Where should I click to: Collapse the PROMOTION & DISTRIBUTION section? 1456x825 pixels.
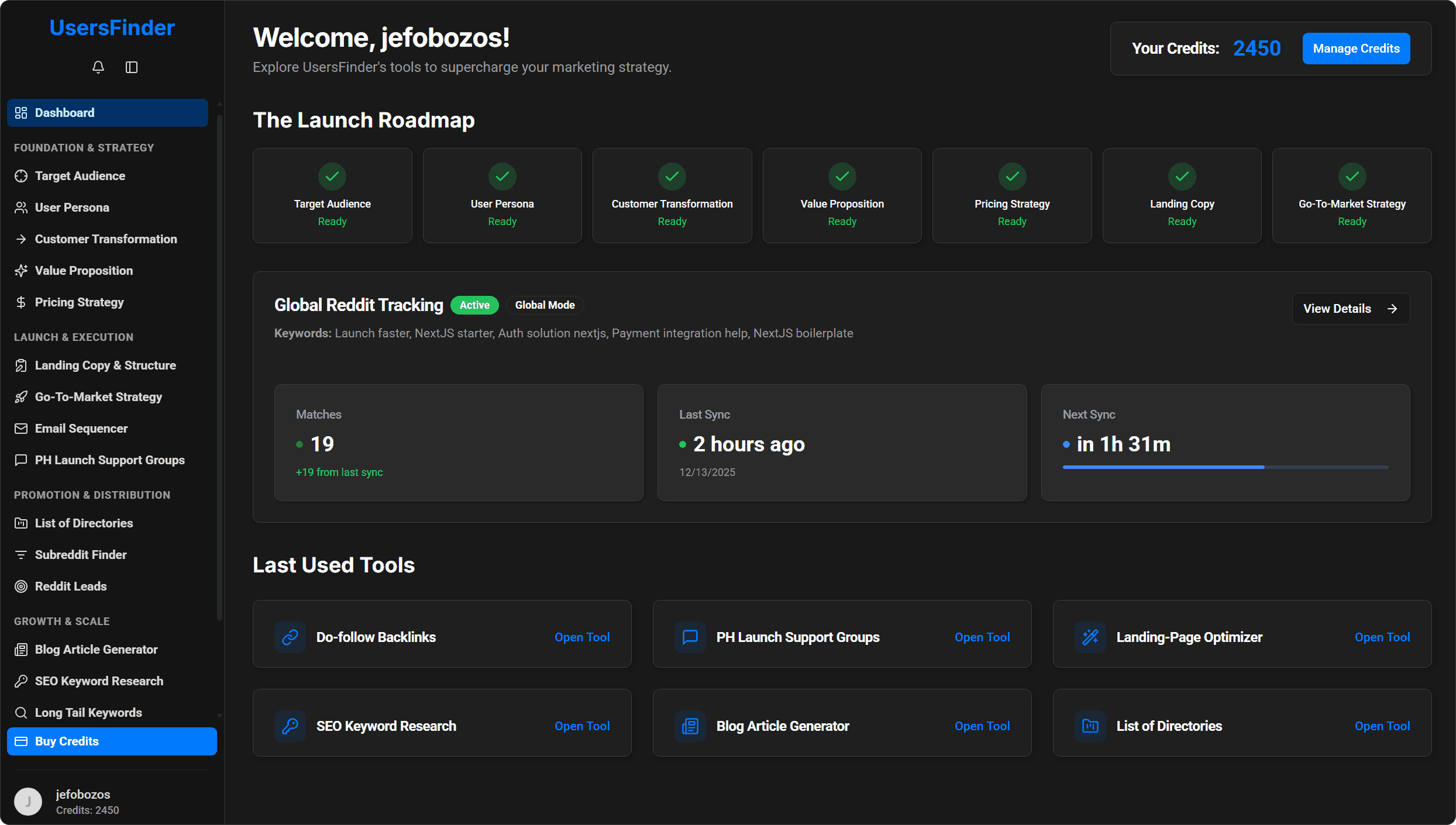(91, 495)
